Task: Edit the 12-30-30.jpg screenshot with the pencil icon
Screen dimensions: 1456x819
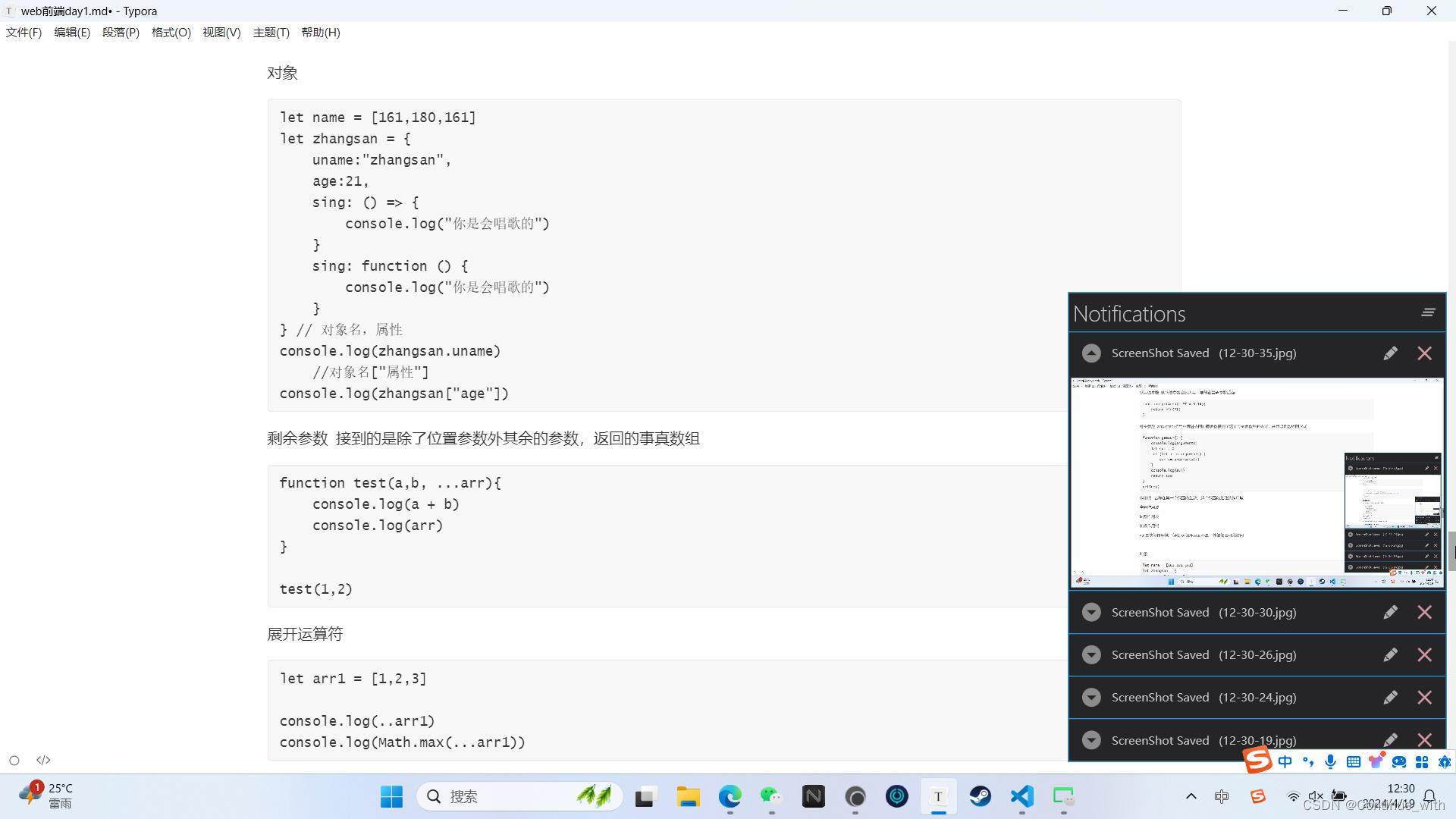Action: [1390, 613]
